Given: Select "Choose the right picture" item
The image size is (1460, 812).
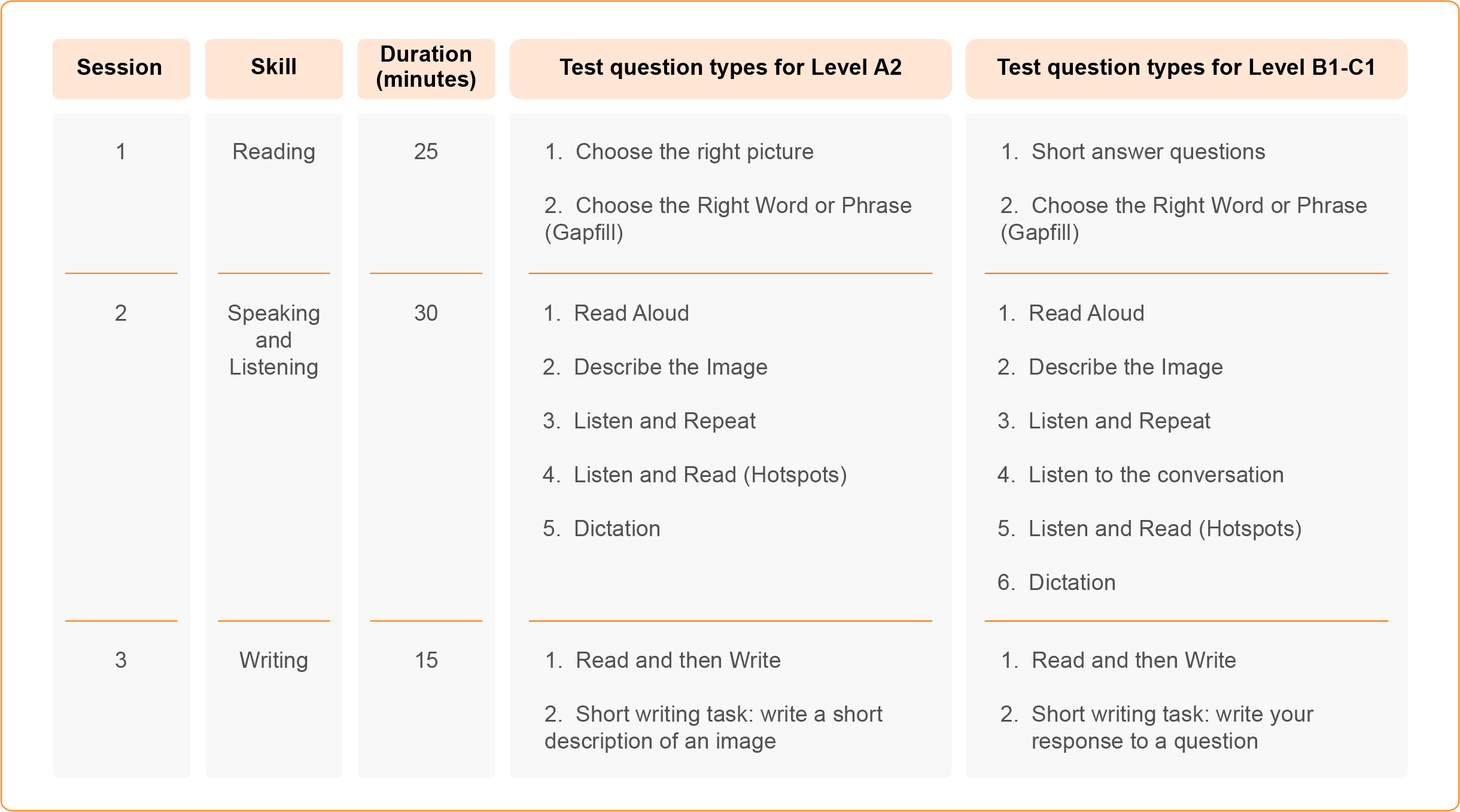Looking at the screenshot, I should click(x=694, y=152).
